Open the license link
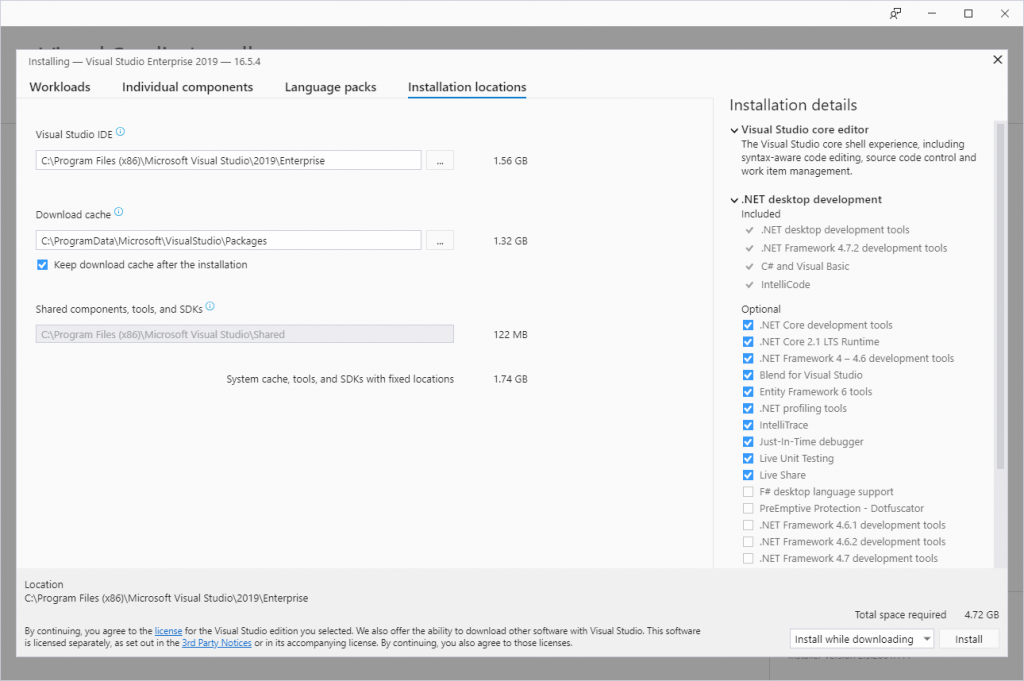The height and width of the screenshot is (681, 1024). point(168,631)
